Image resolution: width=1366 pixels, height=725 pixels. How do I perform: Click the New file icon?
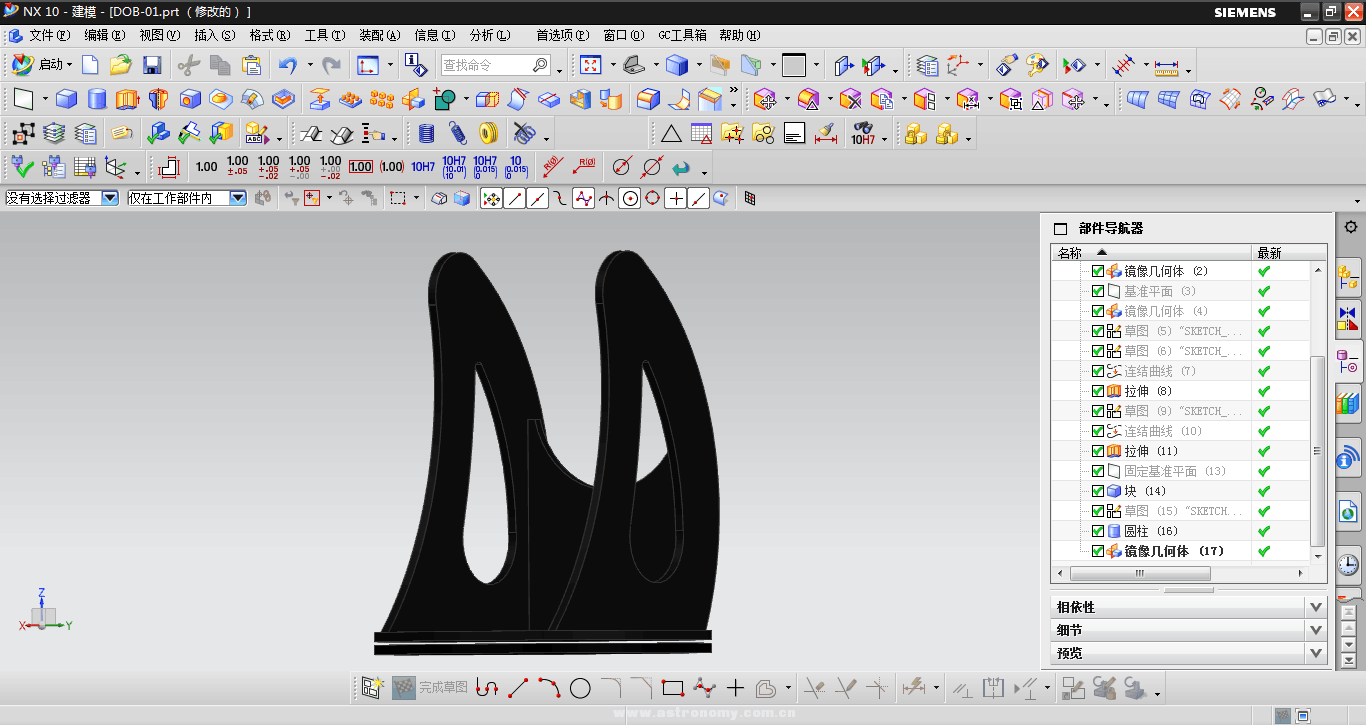90,65
